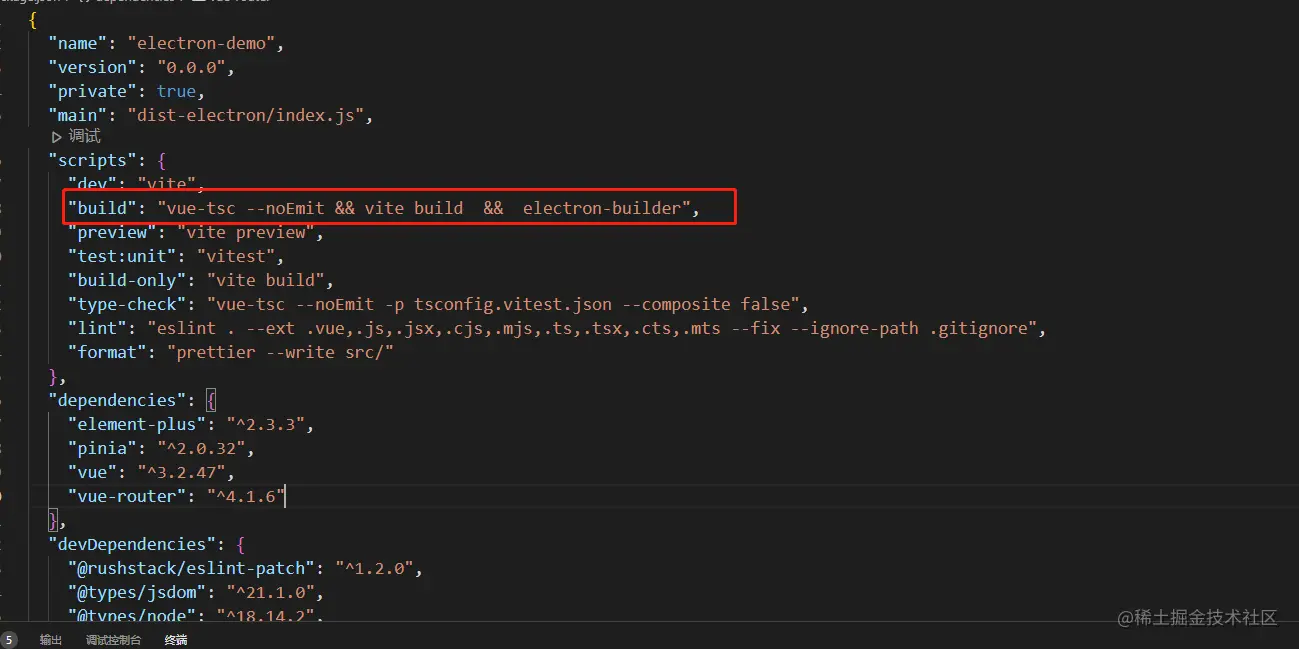This screenshot has width=1299, height=649.
Task: Click the problems count badge showing 5
Action: [x=9, y=640]
